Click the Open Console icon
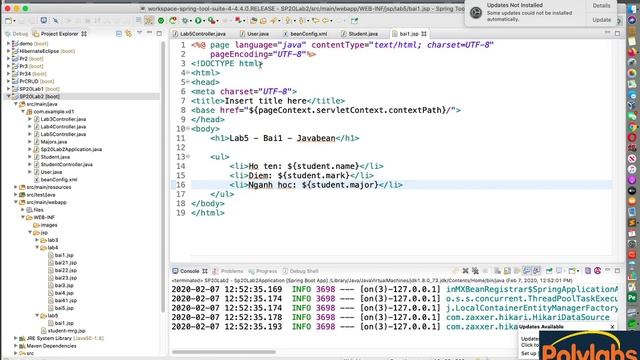Viewport: 640px width, 360px height. tap(572, 271)
